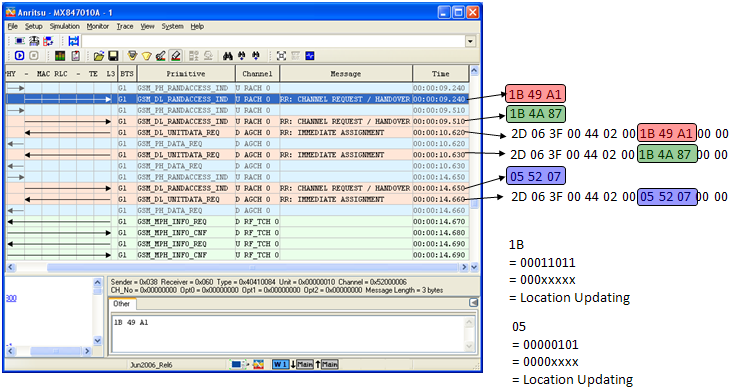Click the Anritsu logo icon in the status bar
Screen dimensions: 731x389
pyautogui.click(x=258, y=364)
